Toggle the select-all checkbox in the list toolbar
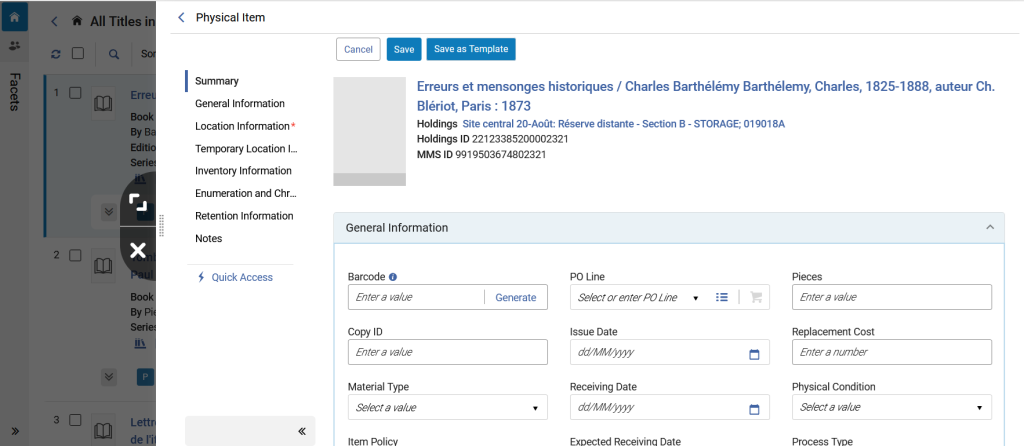Viewport: 1024px width, 446px height. [x=78, y=54]
